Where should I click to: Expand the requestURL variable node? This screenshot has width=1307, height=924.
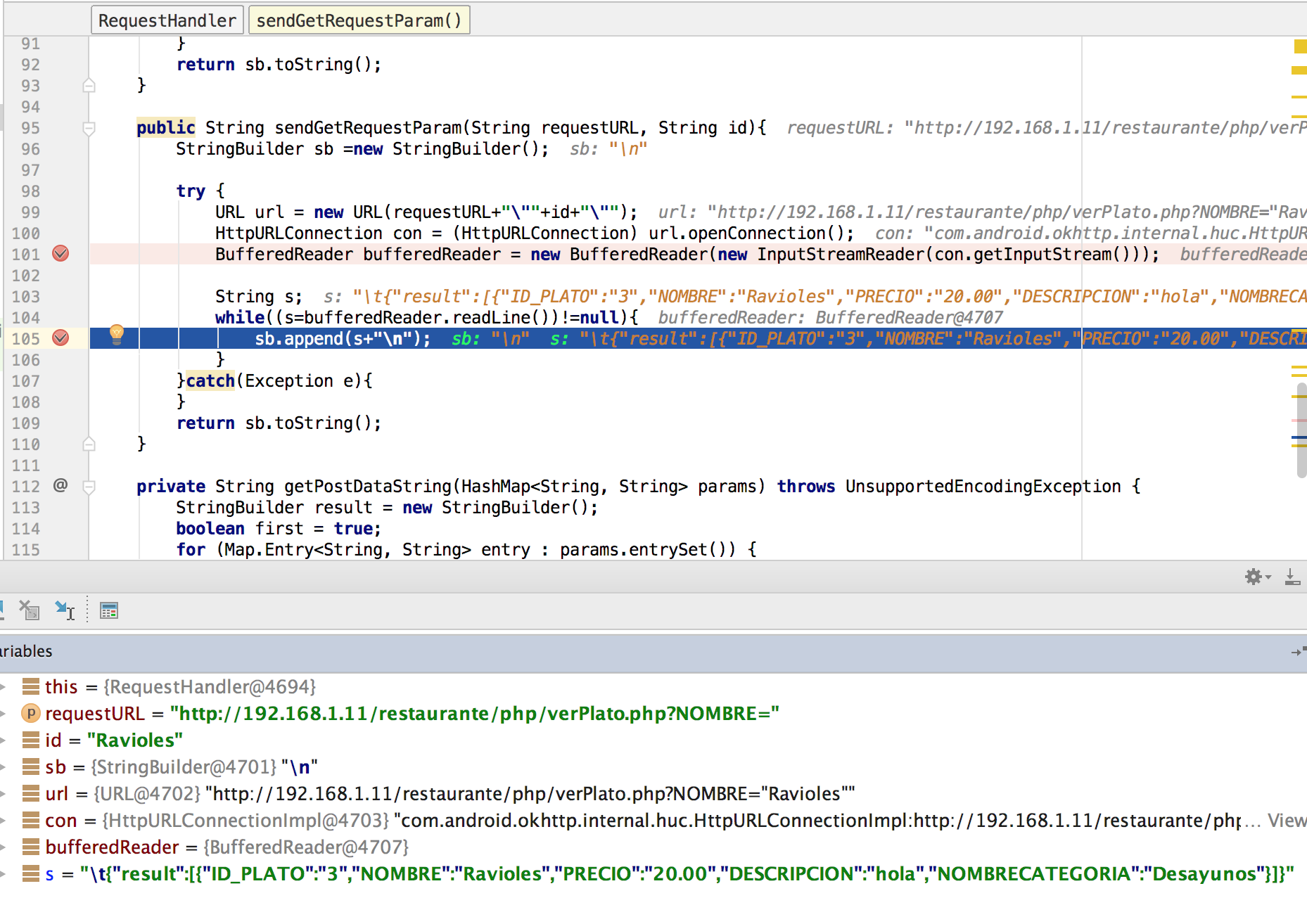pos(4,714)
